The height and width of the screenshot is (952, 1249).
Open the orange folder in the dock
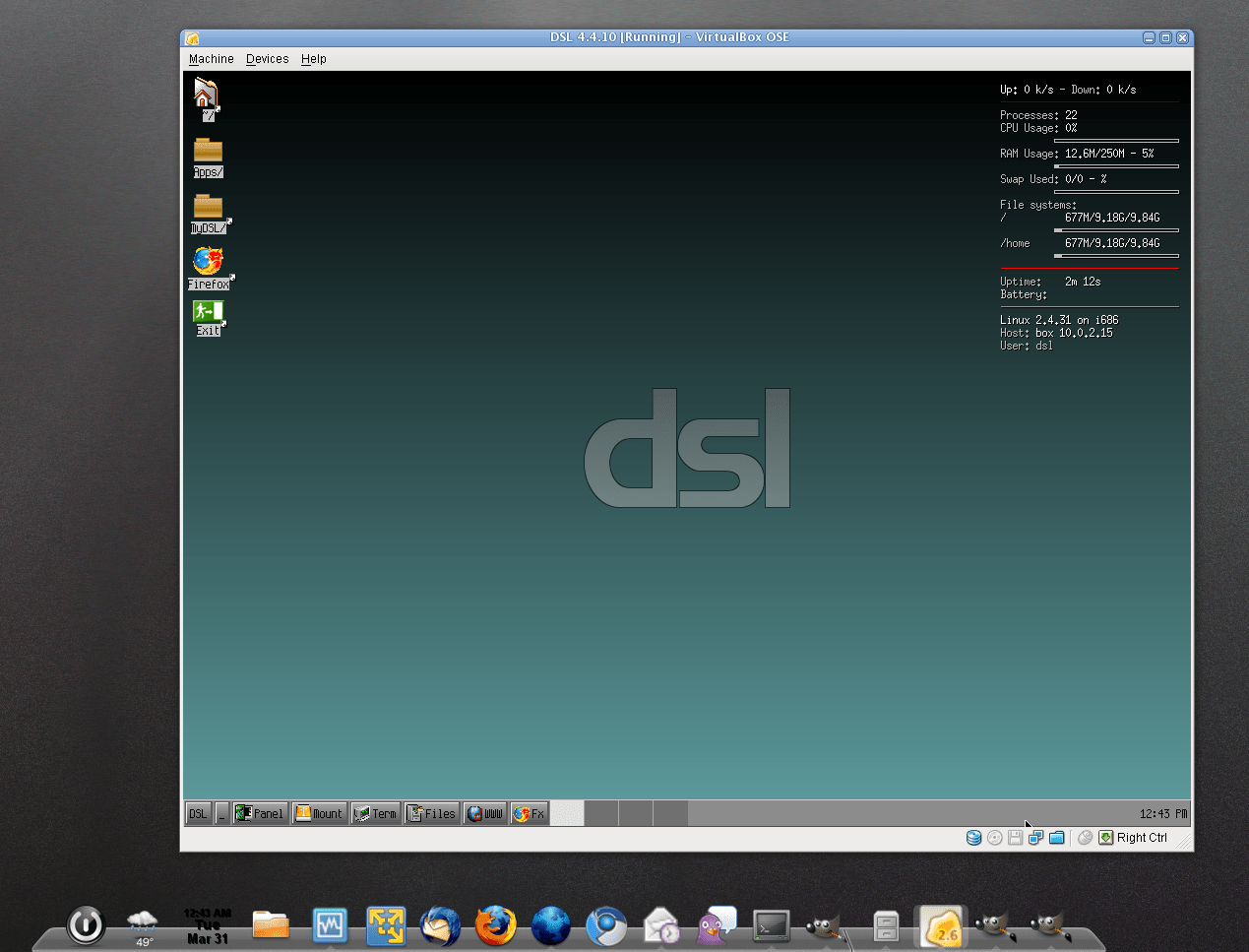pyautogui.click(x=270, y=924)
